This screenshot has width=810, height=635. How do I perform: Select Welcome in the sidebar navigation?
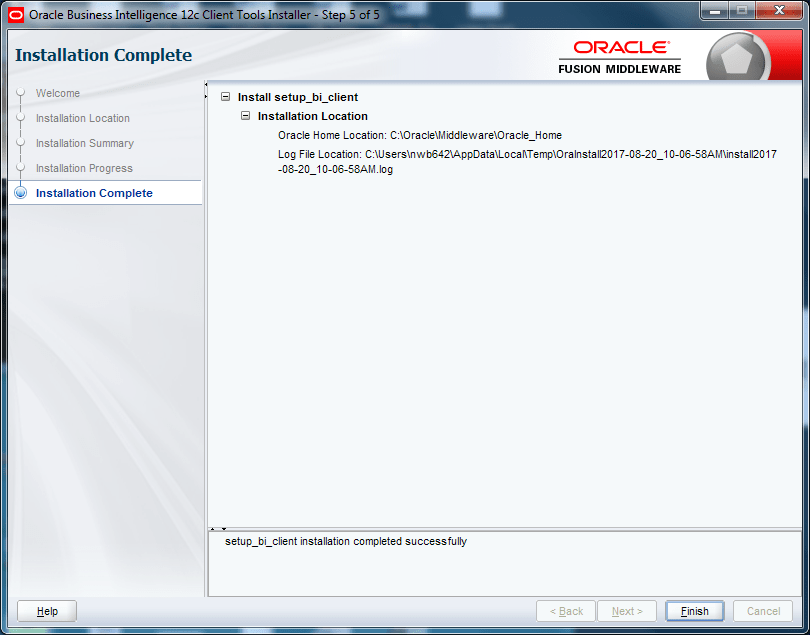[x=57, y=93]
